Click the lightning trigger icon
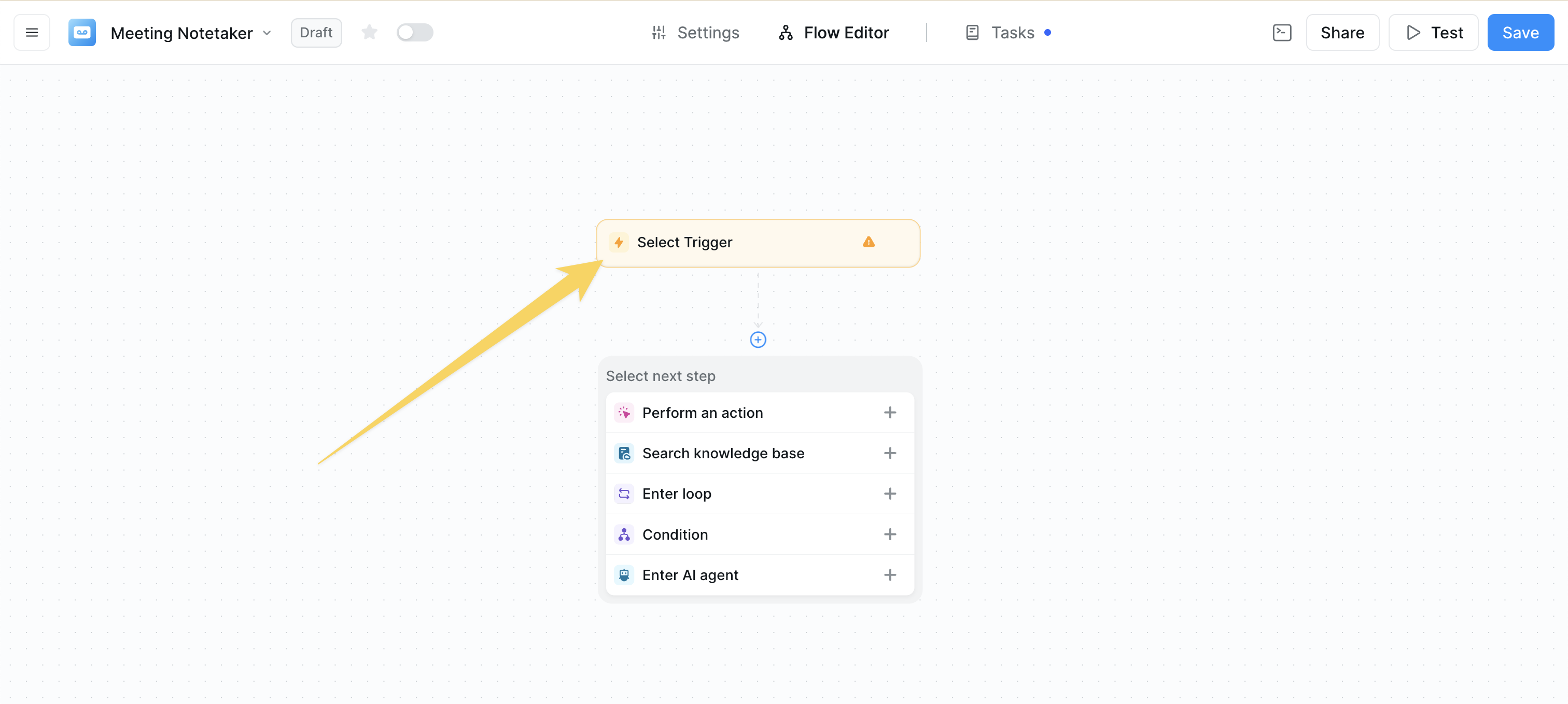 619,242
